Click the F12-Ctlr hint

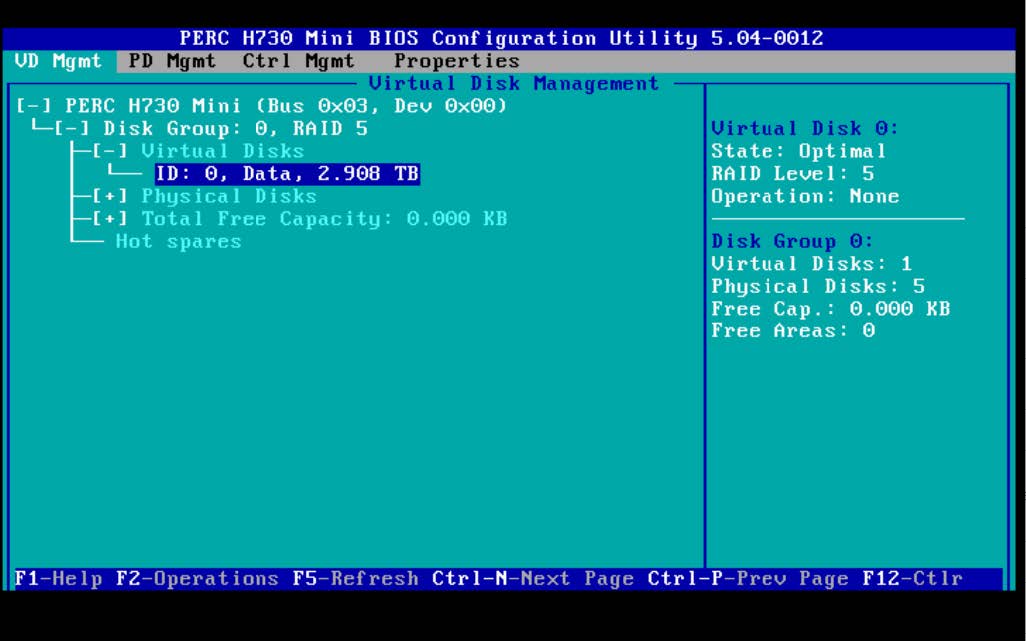[x=913, y=579]
